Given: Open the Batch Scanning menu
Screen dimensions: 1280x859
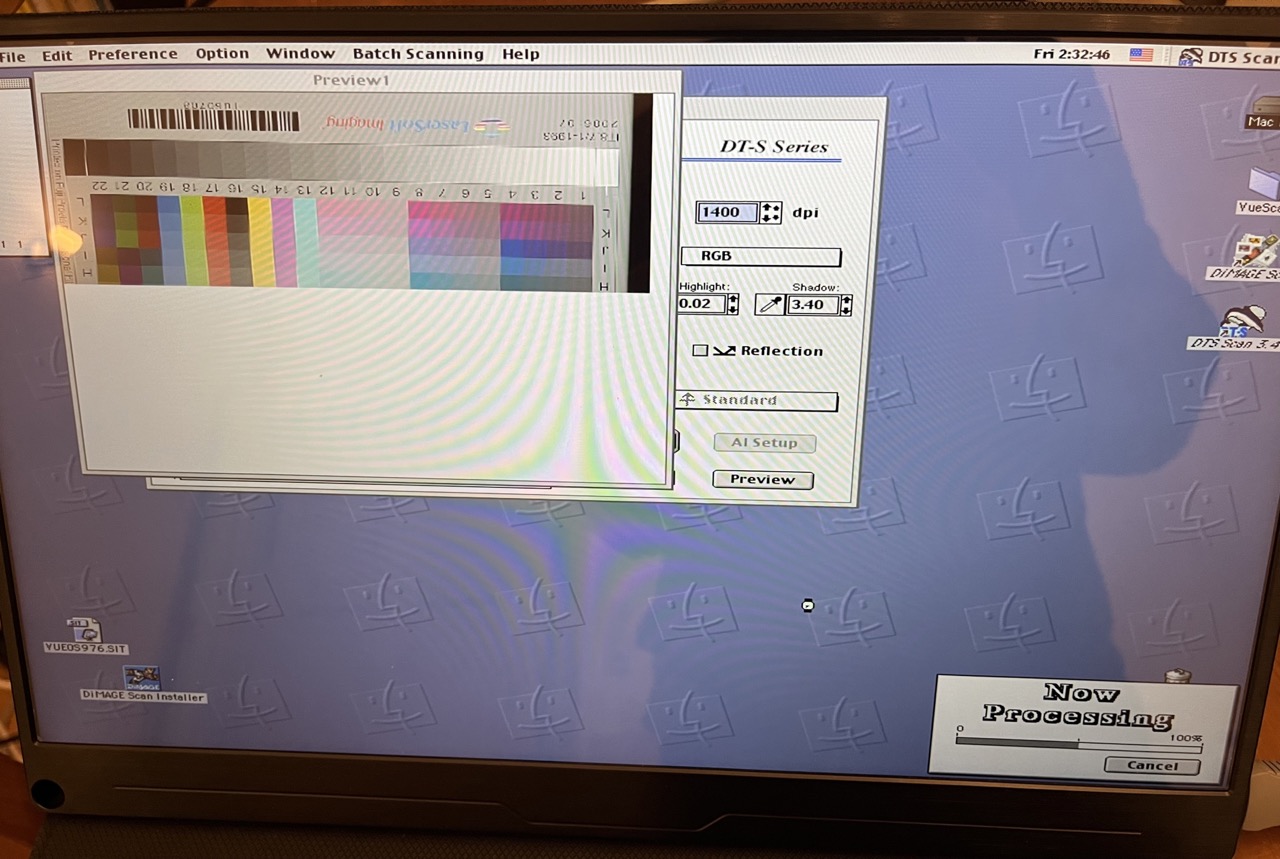Looking at the screenshot, I should 417,54.
